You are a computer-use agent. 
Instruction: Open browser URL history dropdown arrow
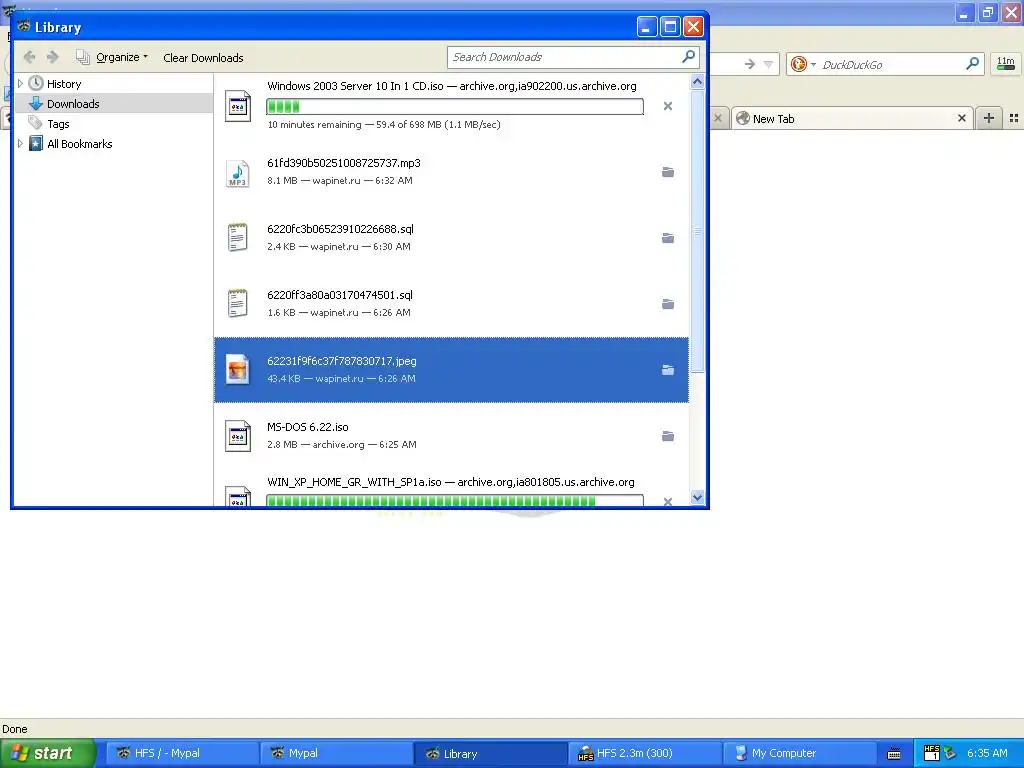click(769, 64)
